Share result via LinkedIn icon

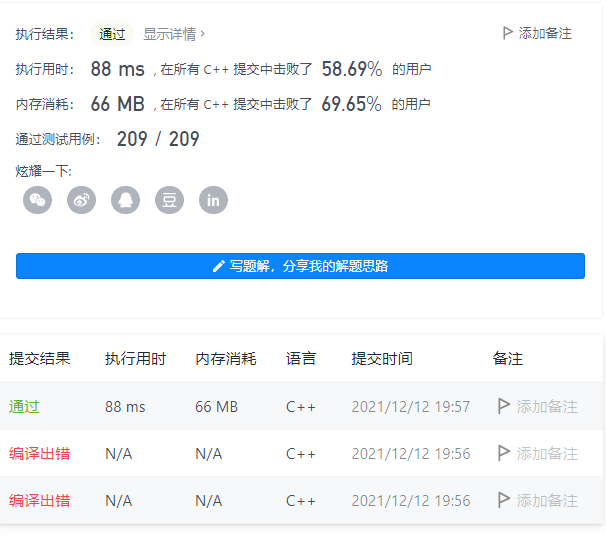214,200
